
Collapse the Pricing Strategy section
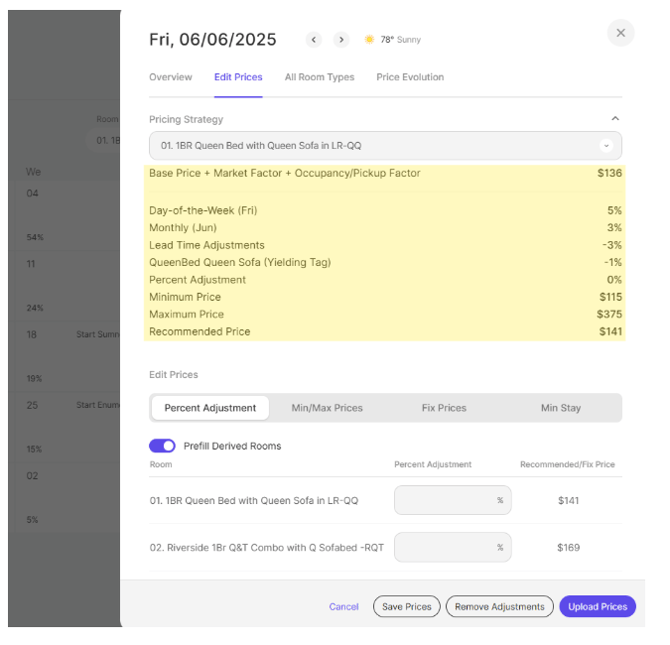pos(615,119)
